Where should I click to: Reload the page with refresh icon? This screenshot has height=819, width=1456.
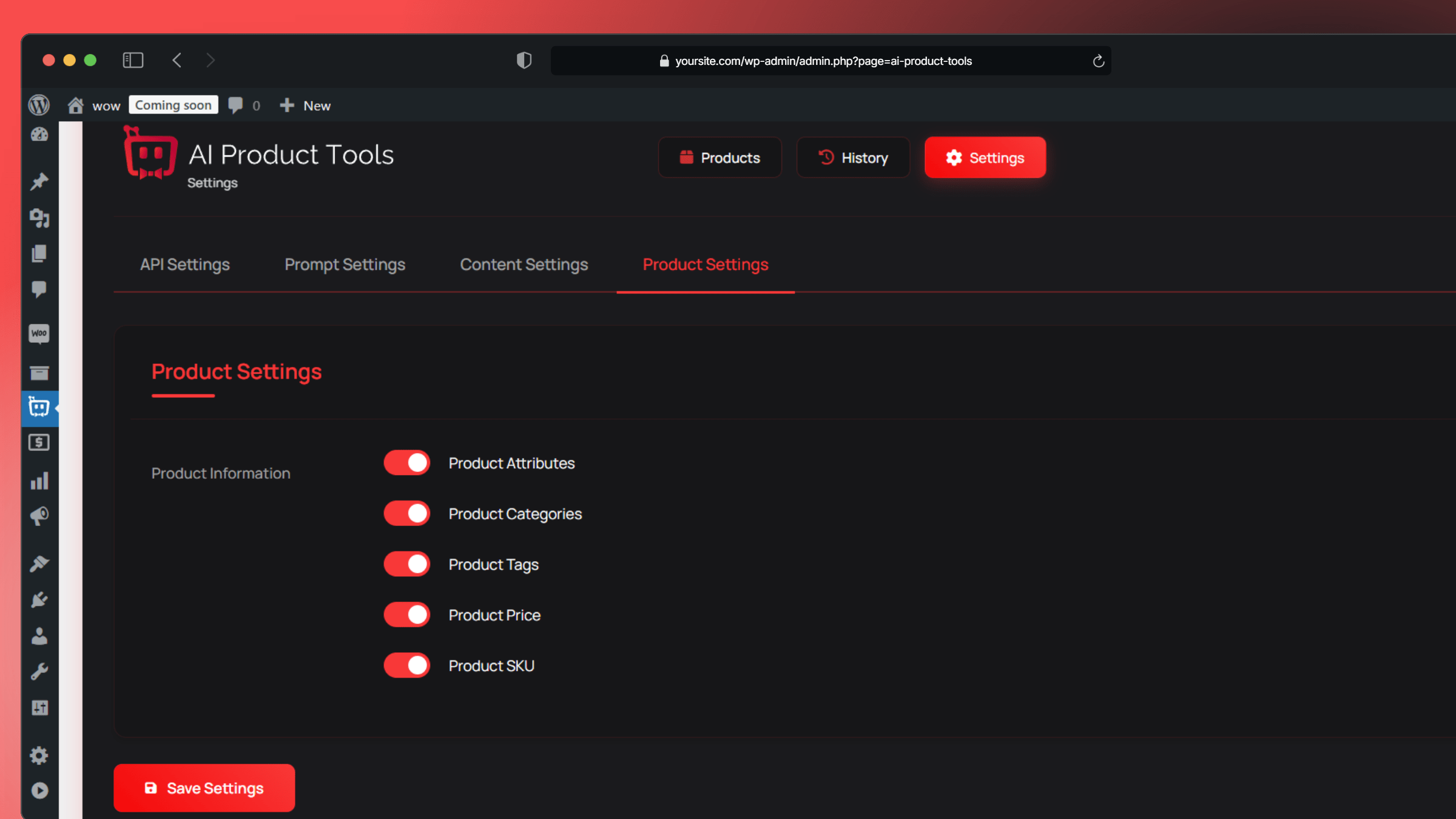tap(1098, 61)
